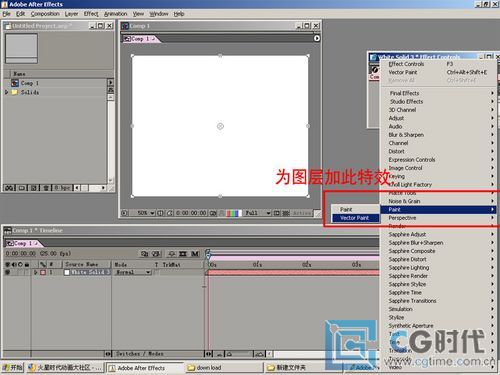Click the Adobe After Effects taskbar button

144,368
